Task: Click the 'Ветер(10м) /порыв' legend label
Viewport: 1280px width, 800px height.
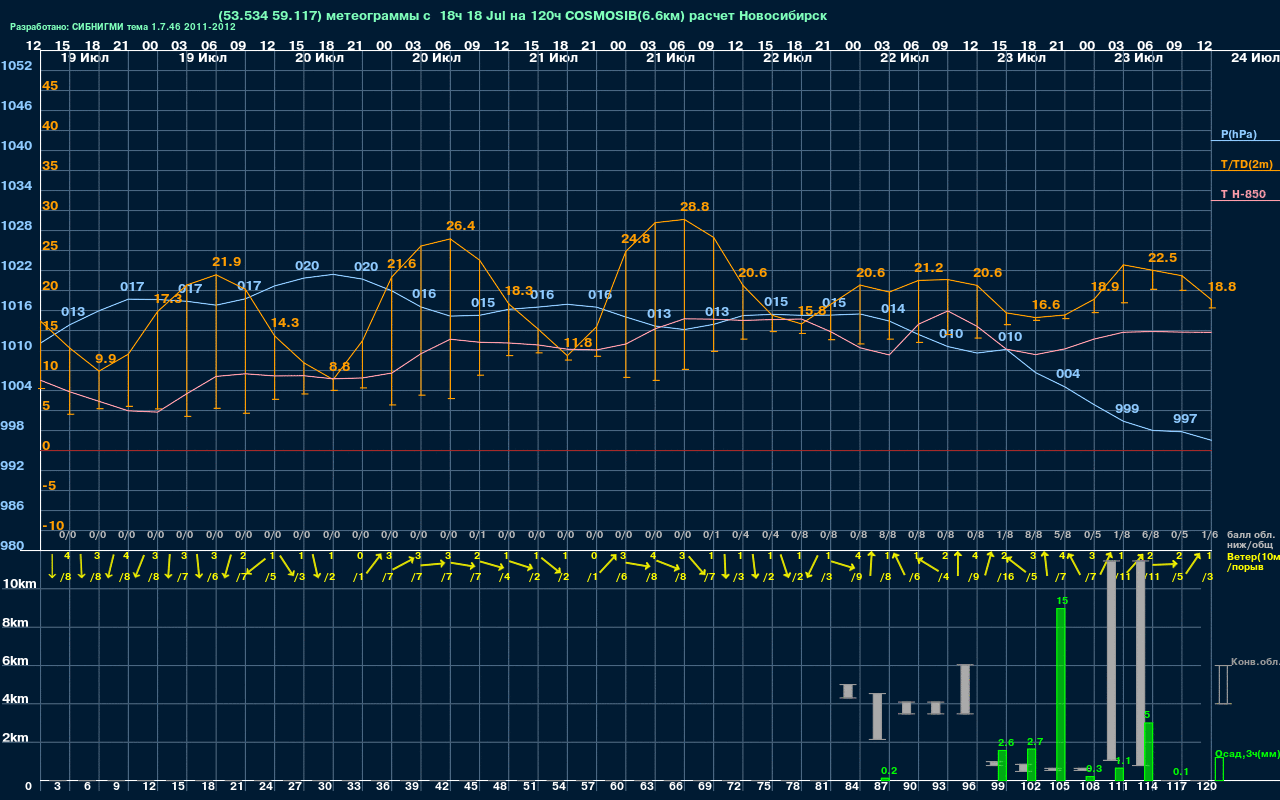Action: [1253, 561]
